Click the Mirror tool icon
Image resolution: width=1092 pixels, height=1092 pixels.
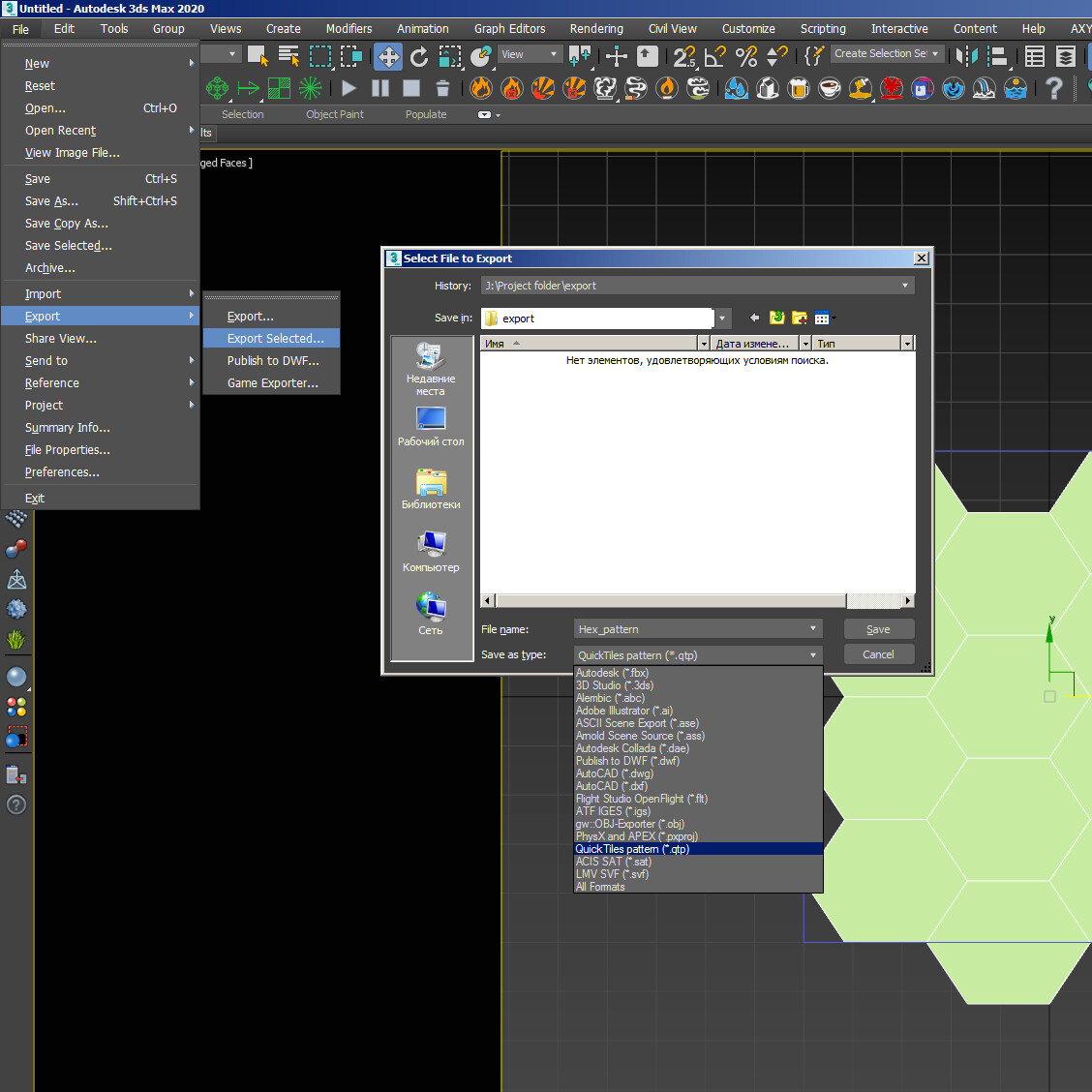point(967,56)
